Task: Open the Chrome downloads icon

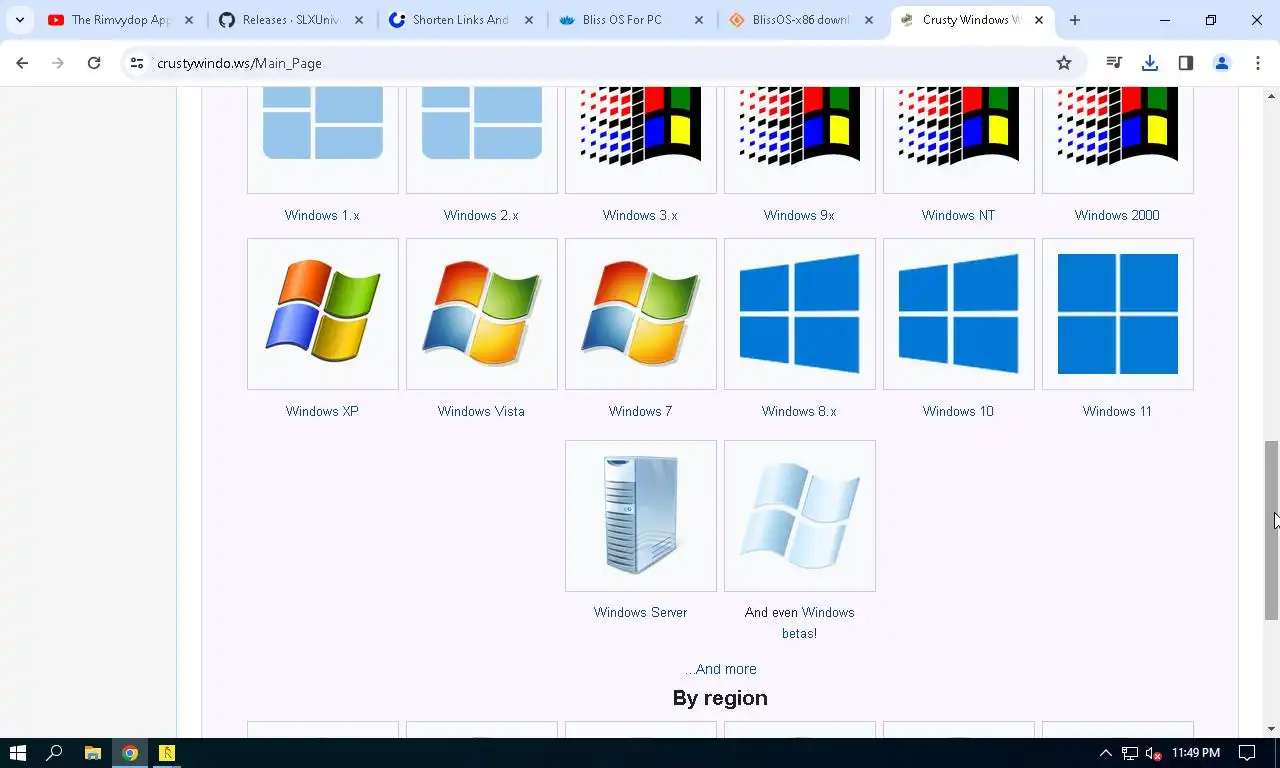Action: click(x=1150, y=63)
